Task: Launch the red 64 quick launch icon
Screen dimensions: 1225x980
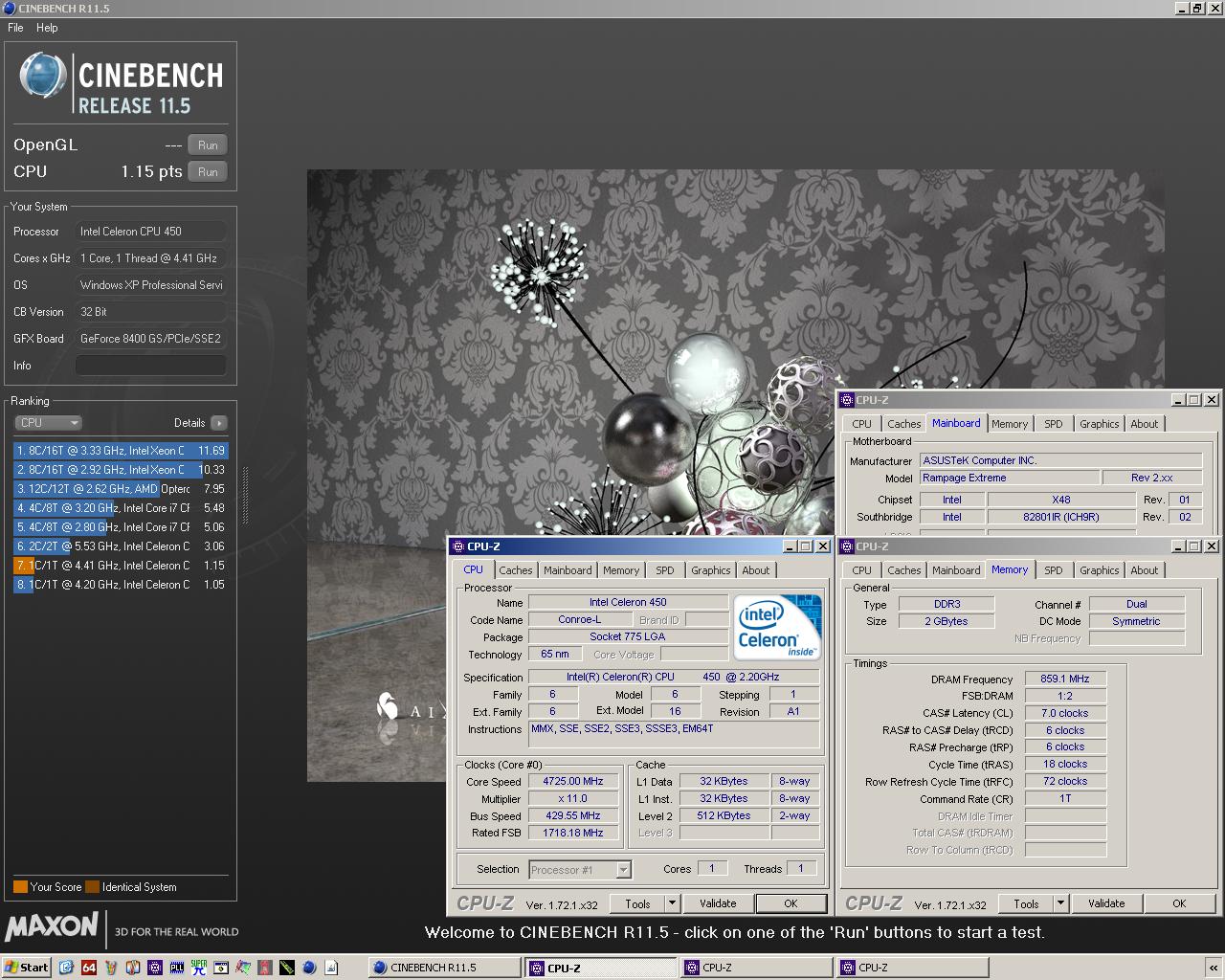Action: tap(88, 968)
